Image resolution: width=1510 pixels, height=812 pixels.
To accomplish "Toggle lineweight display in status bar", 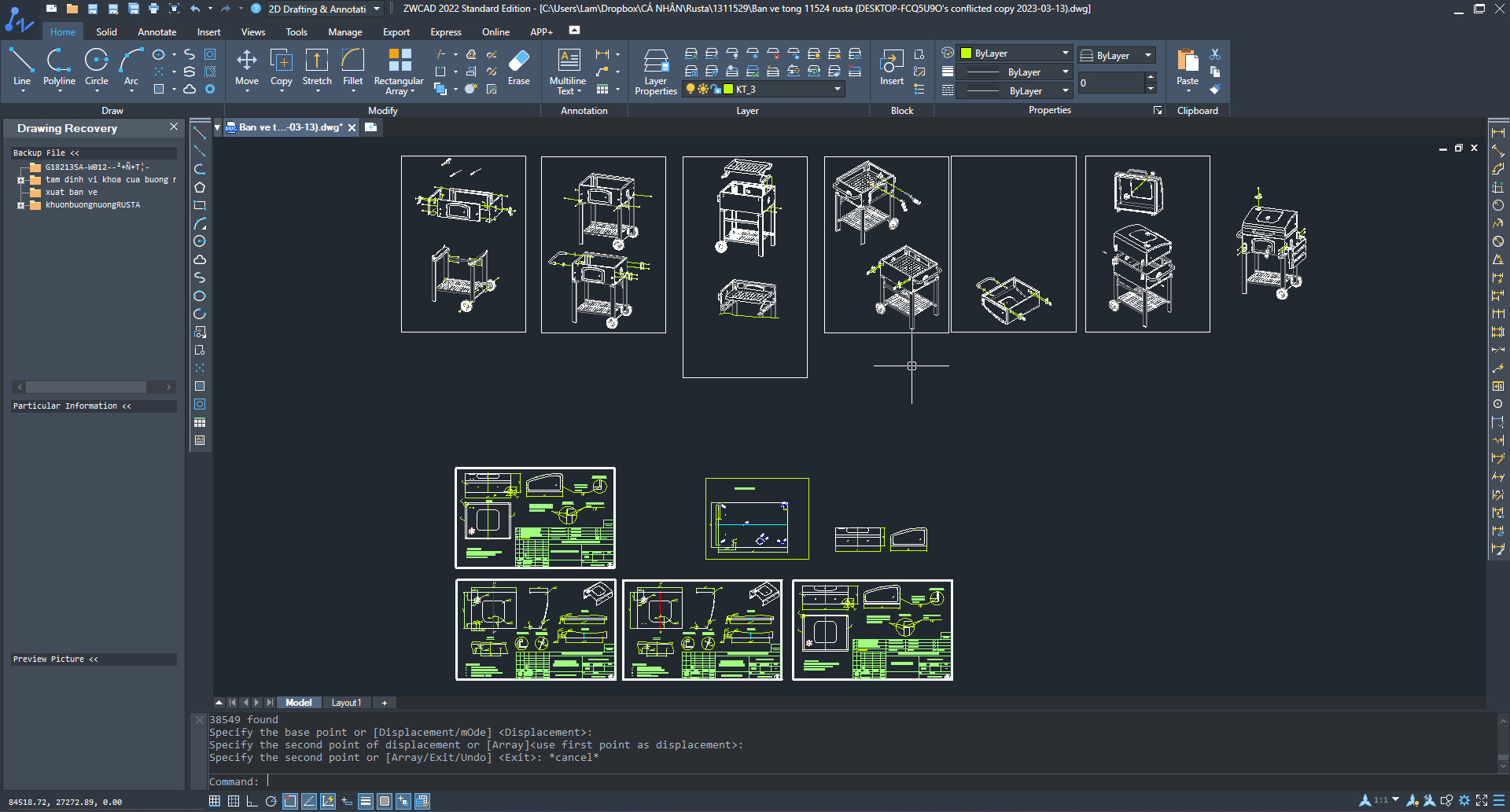I will click(365, 801).
